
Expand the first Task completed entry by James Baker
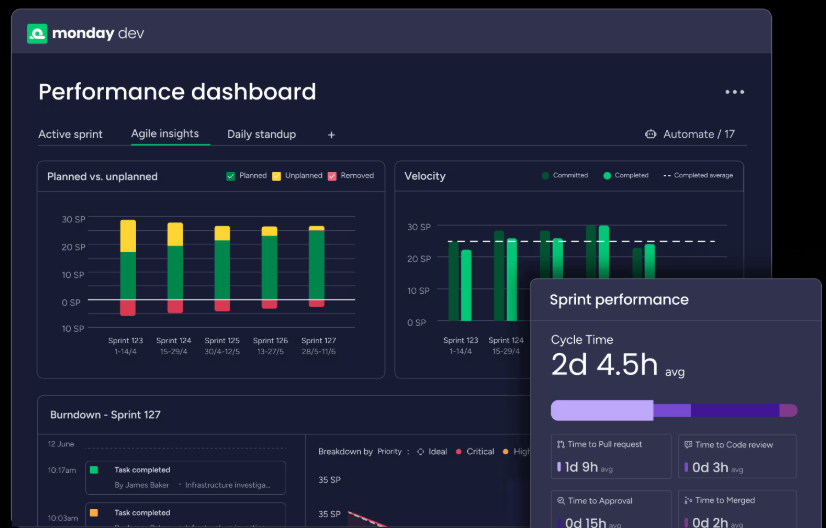[186, 477]
